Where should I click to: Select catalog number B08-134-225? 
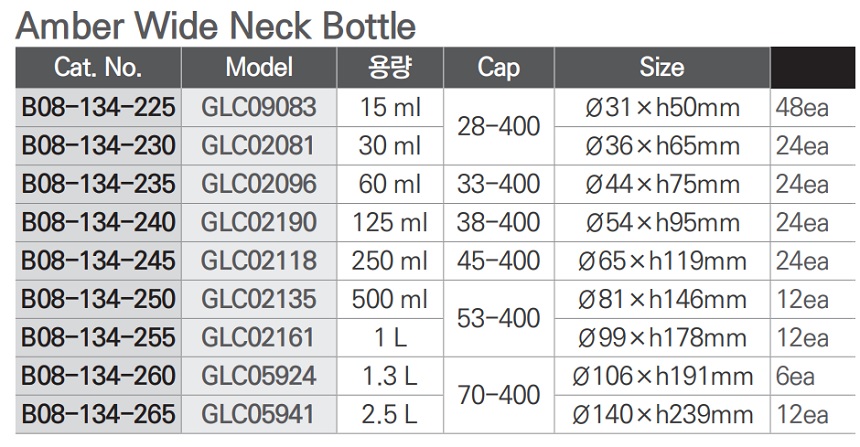click(x=98, y=107)
